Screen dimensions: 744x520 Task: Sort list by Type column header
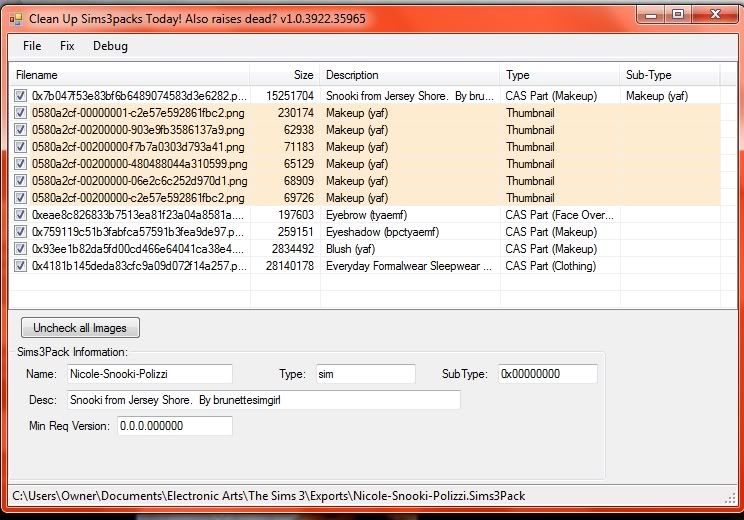[x=560, y=75]
